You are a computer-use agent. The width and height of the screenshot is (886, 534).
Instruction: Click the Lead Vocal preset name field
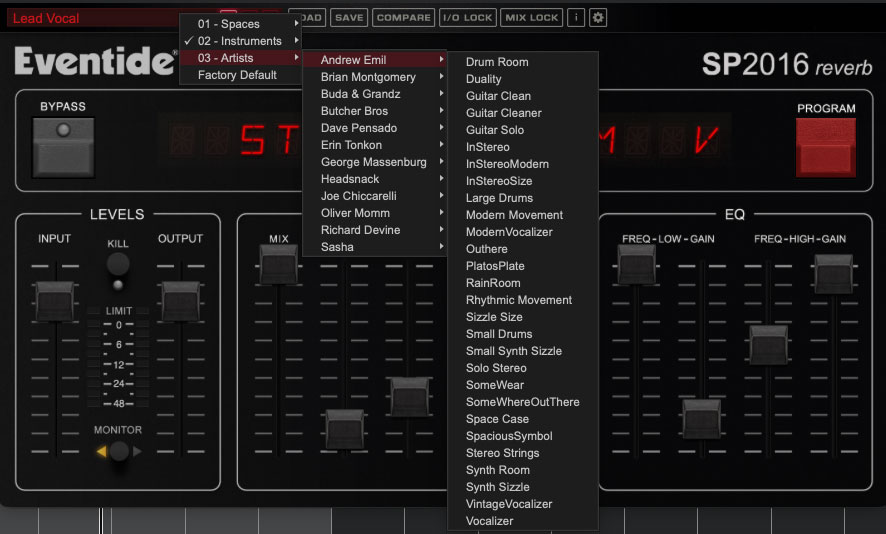pos(93,18)
